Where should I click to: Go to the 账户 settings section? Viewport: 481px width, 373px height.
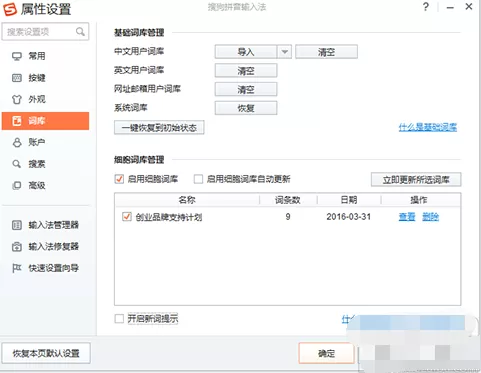coord(45,142)
